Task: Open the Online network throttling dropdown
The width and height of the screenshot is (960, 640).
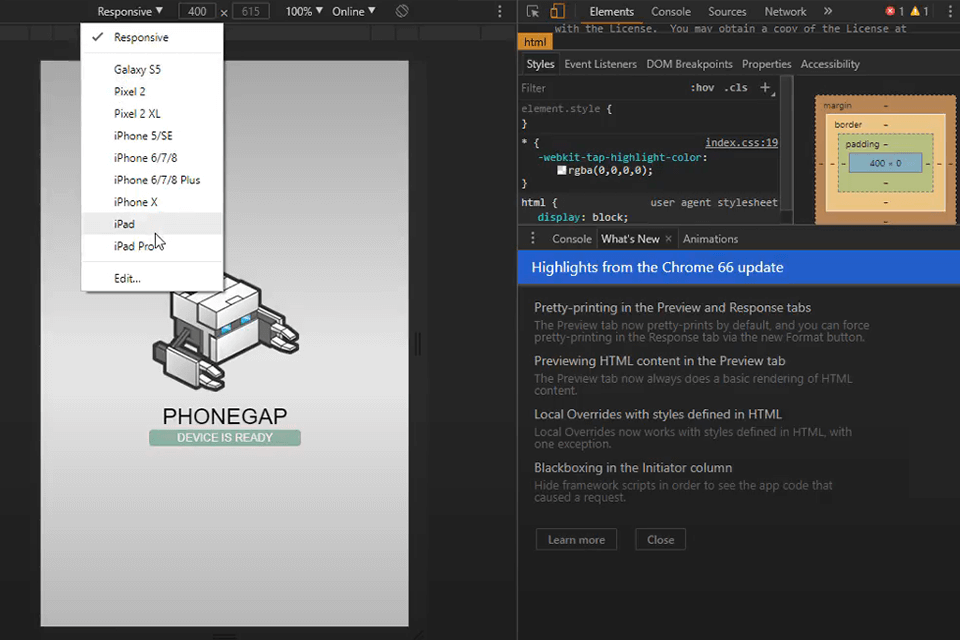Action: pyautogui.click(x=354, y=12)
